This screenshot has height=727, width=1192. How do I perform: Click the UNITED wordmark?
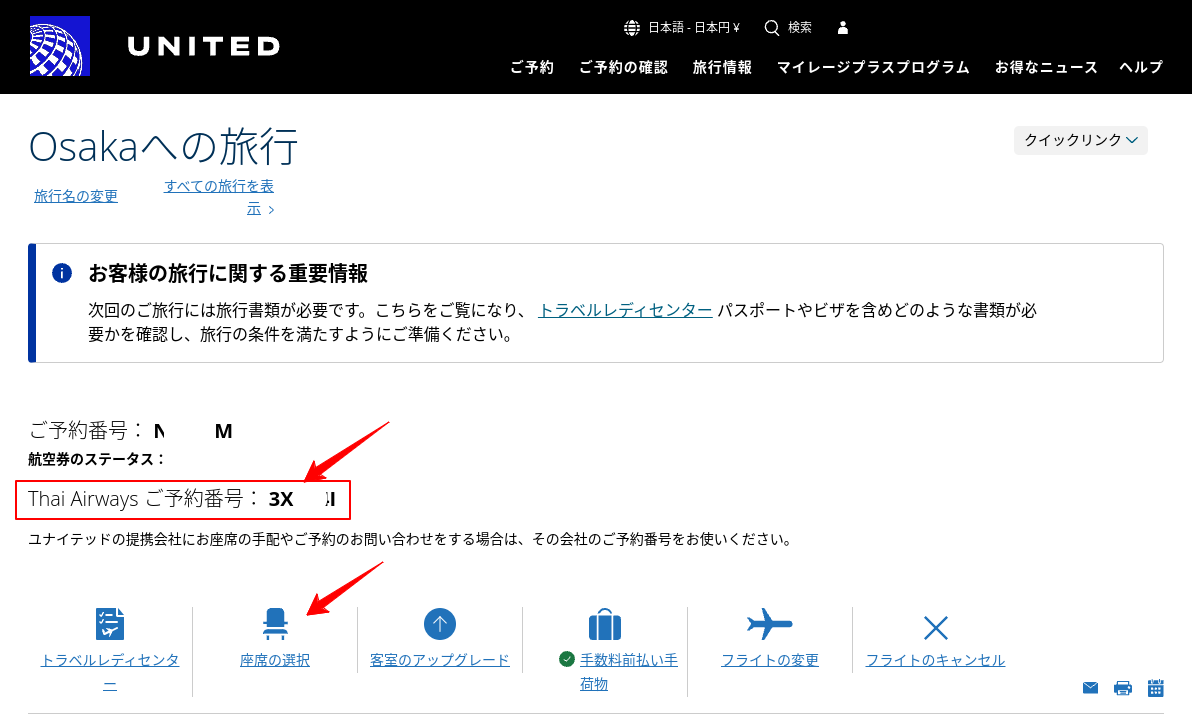click(204, 46)
